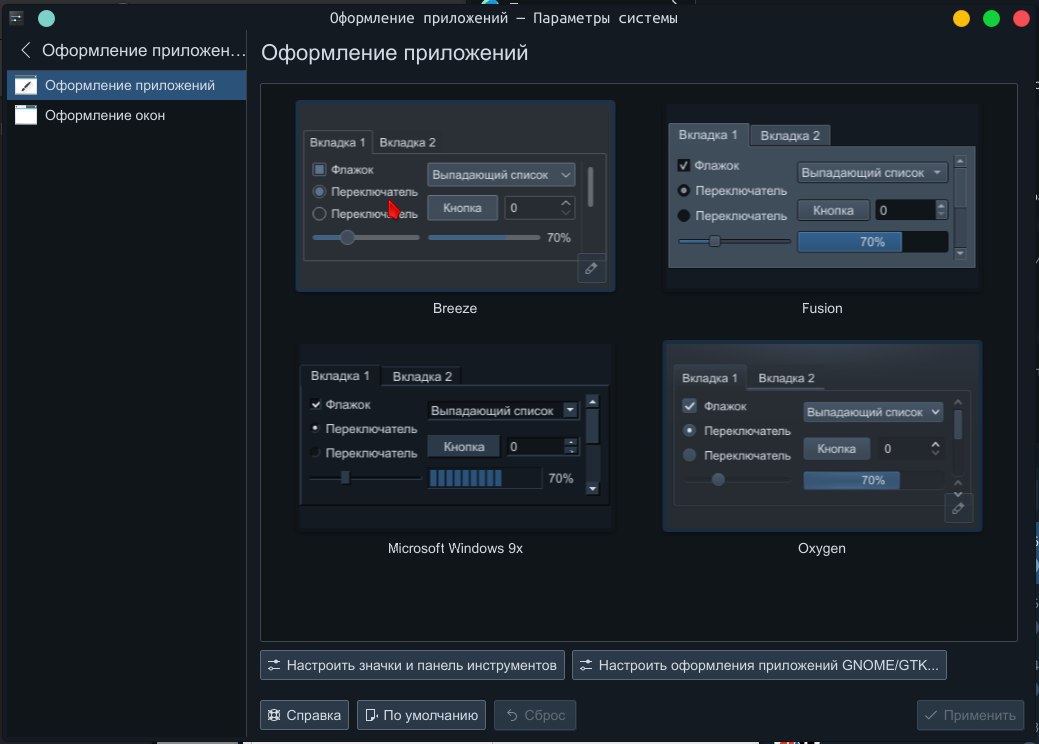Select second Переключатель radio in Fusion preview

[x=684, y=216]
